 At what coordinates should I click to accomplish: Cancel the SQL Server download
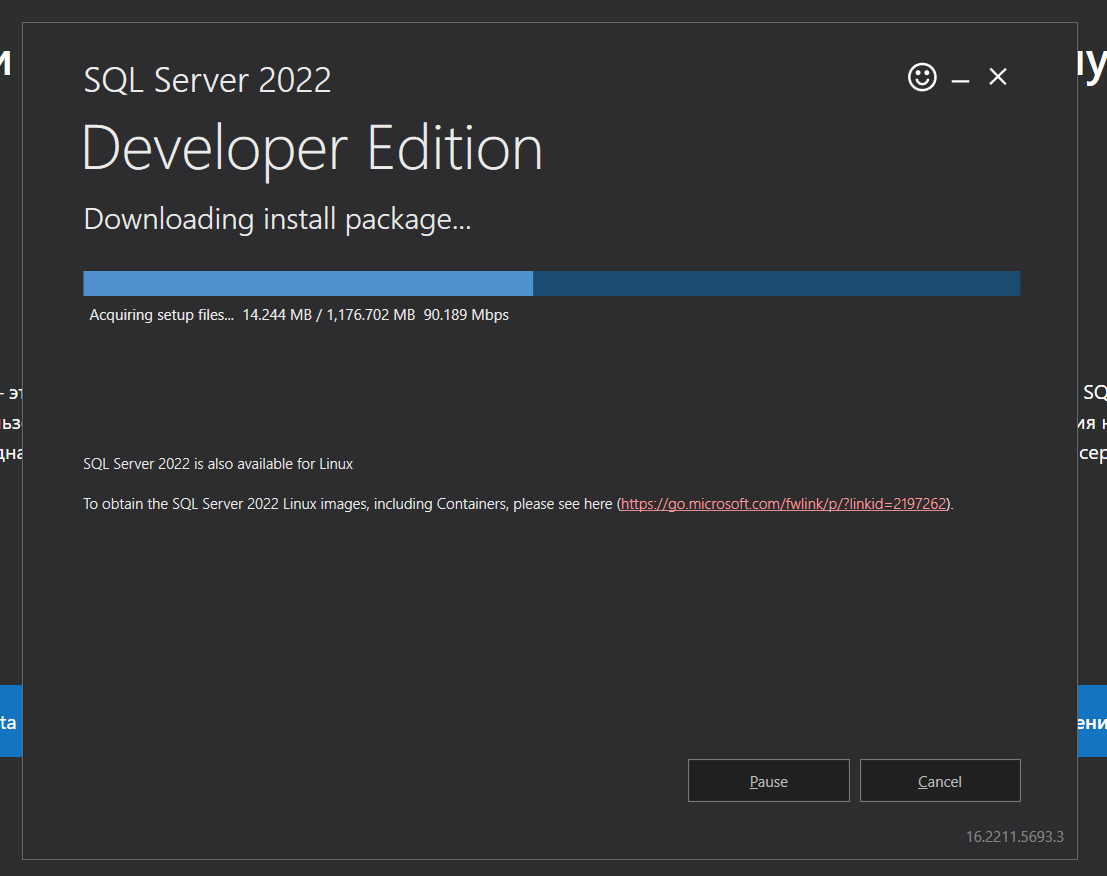click(x=940, y=781)
